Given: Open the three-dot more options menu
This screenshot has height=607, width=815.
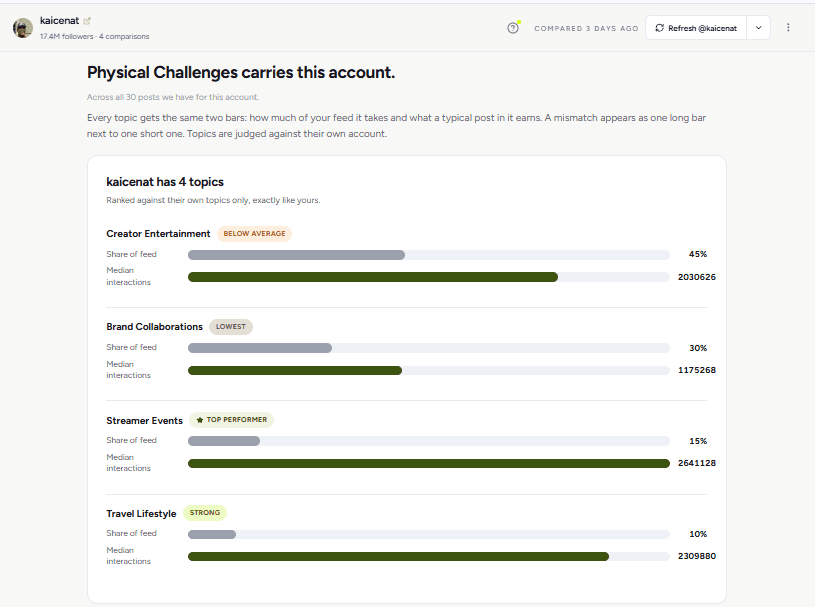Looking at the screenshot, I should pos(788,28).
